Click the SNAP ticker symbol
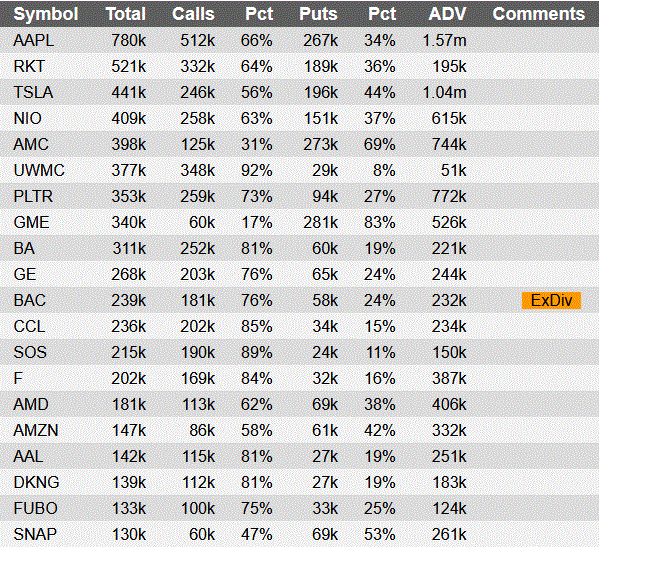Screen dimensions: 648x562 pos(35,534)
